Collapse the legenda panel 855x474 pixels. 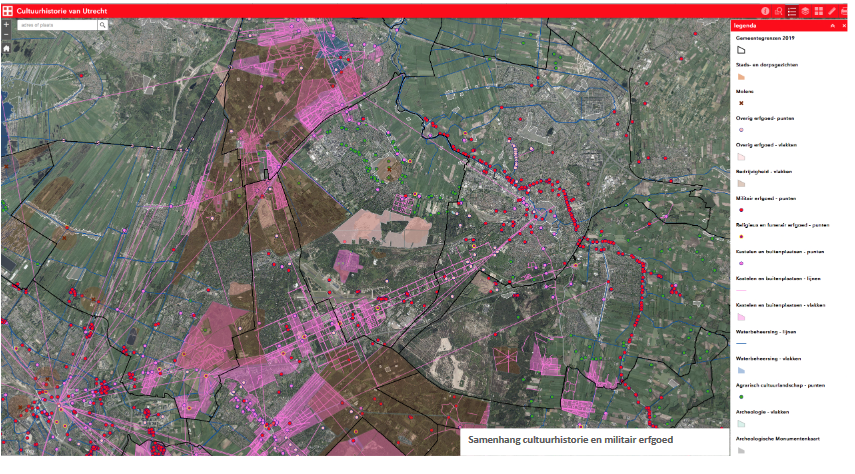pyautogui.click(x=833, y=25)
